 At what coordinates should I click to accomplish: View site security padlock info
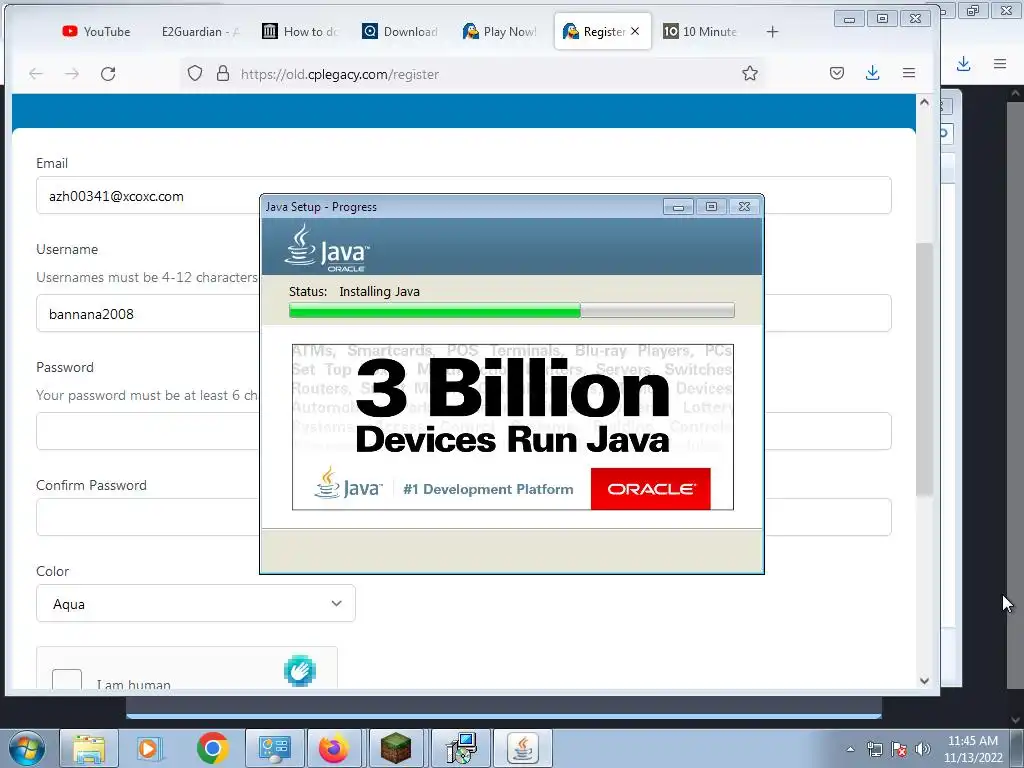223,73
